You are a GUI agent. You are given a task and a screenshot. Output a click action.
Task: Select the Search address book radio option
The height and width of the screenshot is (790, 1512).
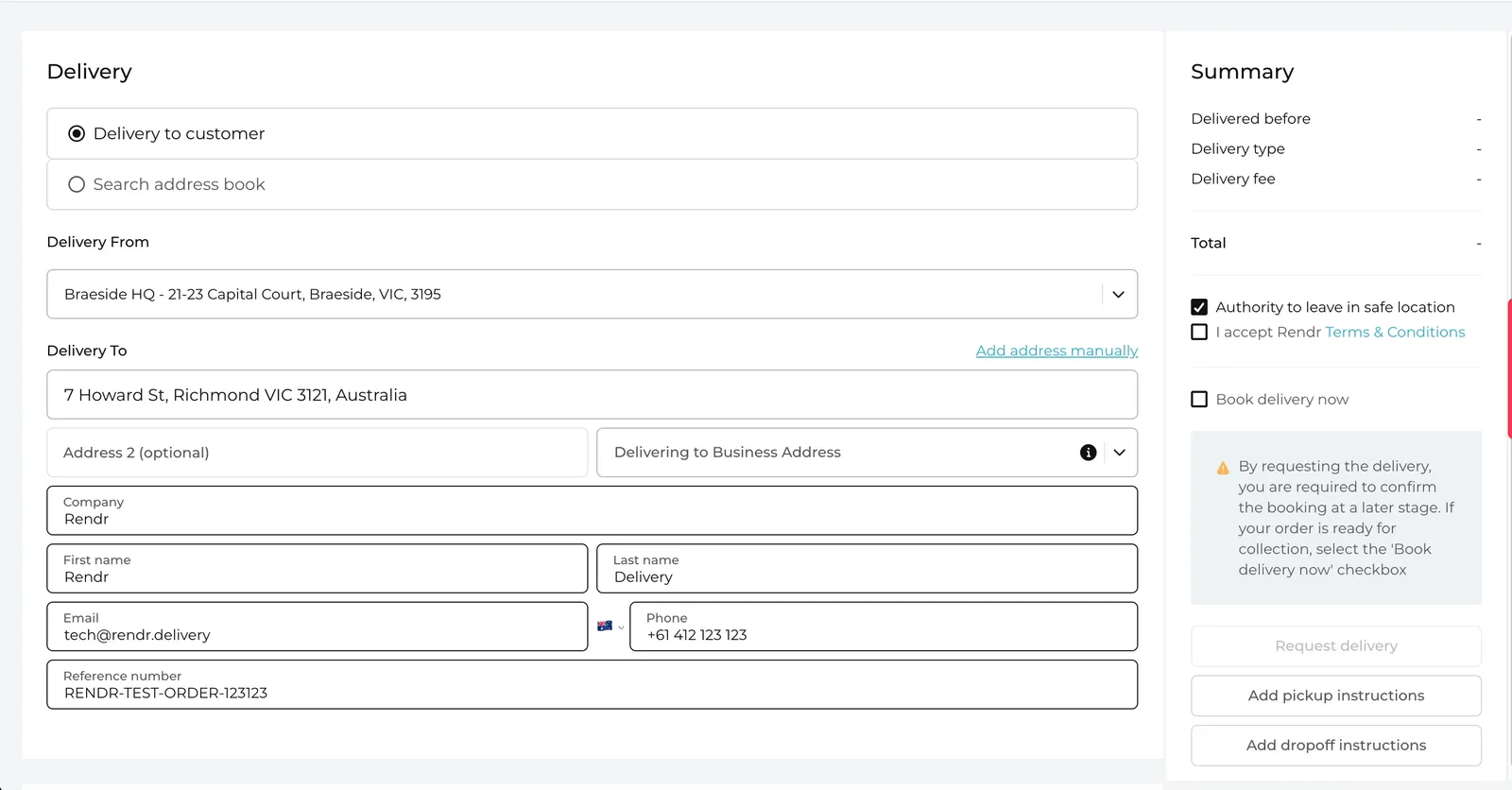(77, 184)
